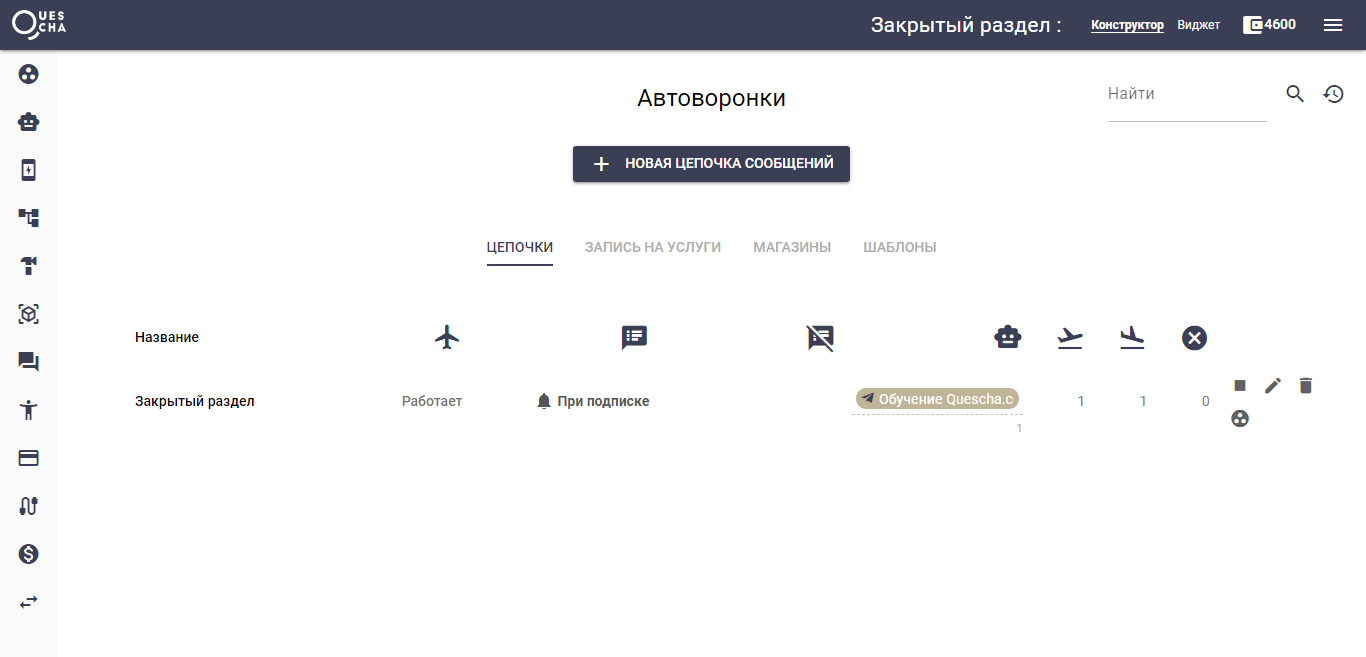
Task: Click the flowchart/funnel icon in the sidebar
Action: pos(28,217)
